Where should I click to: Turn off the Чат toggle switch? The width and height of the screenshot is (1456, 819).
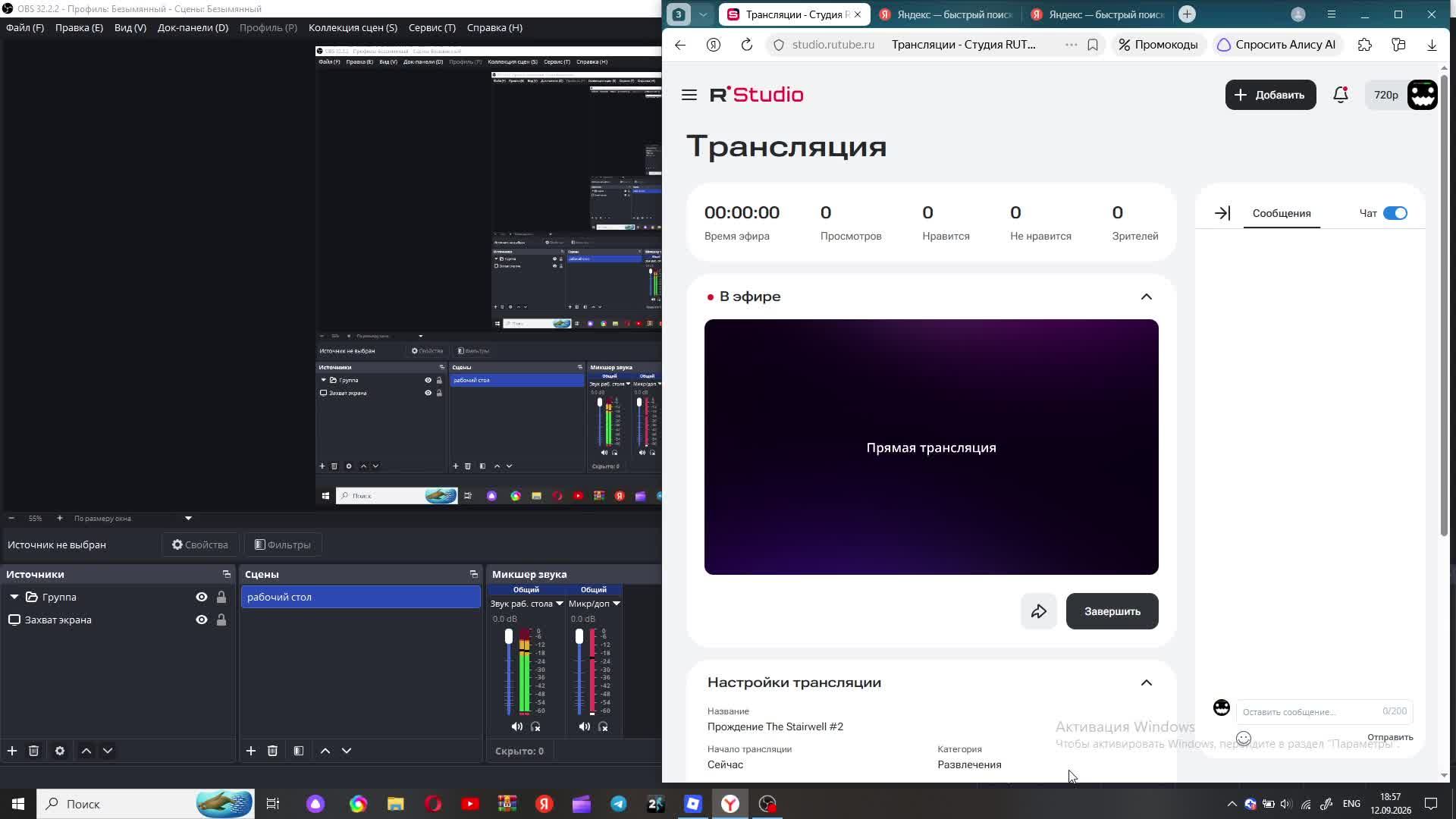coord(1395,213)
